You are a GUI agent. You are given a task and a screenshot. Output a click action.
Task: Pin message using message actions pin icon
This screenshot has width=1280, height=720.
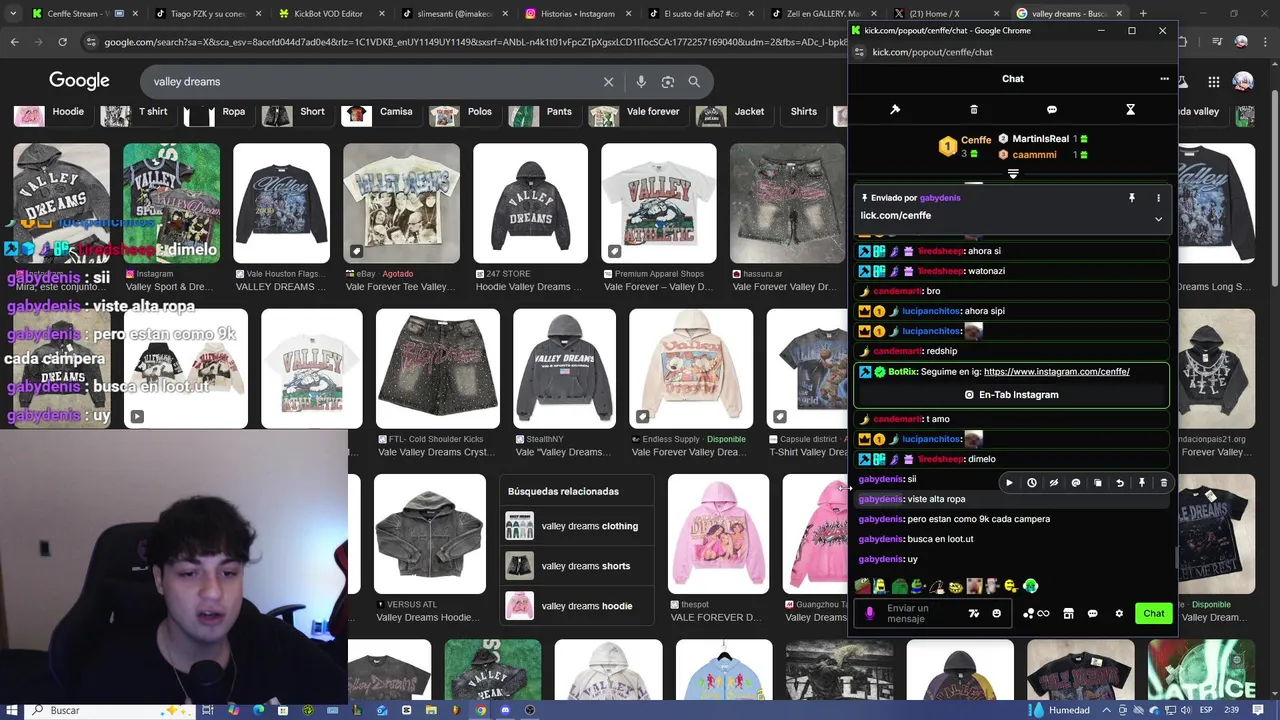pyautogui.click(x=1142, y=483)
